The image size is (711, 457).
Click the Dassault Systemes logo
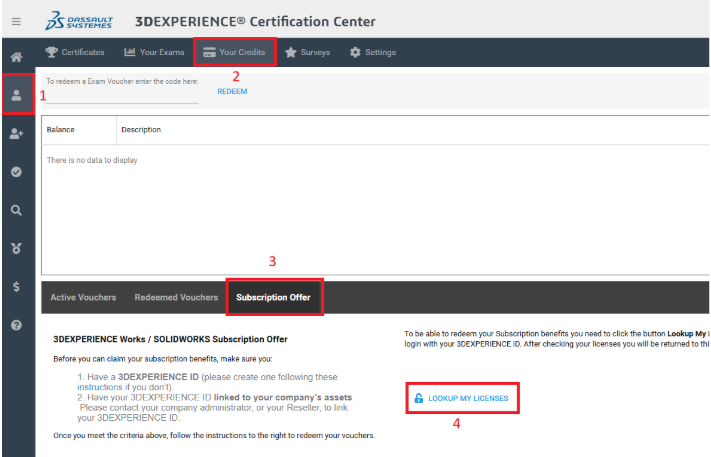pyautogui.click(x=80, y=21)
